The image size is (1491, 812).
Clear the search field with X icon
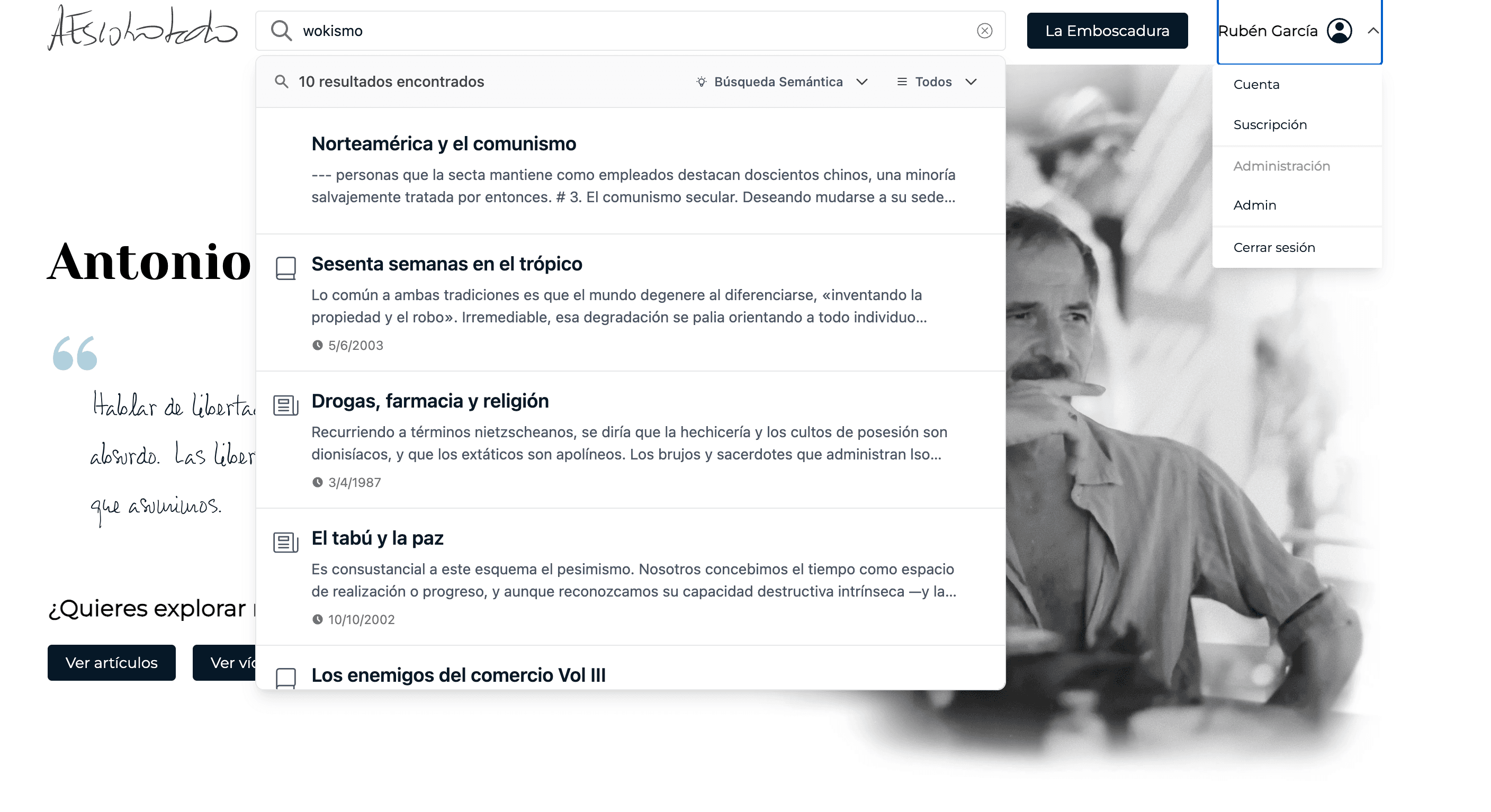[x=984, y=31]
